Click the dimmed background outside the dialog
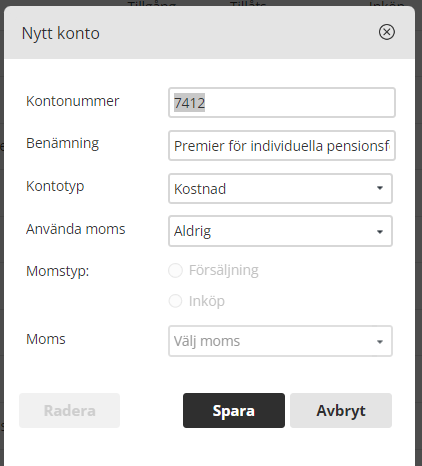Viewport: 422px width, 466px height. pos(419,233)
